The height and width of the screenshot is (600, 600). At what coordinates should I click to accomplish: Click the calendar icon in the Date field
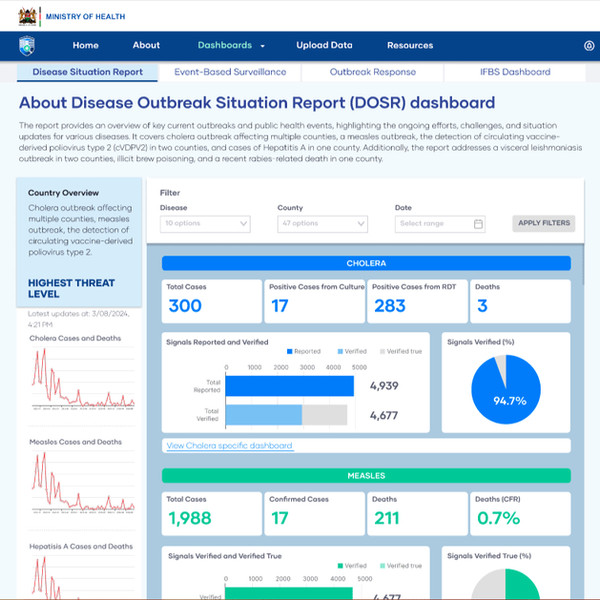pyautogui.click(x=478, y=224)
